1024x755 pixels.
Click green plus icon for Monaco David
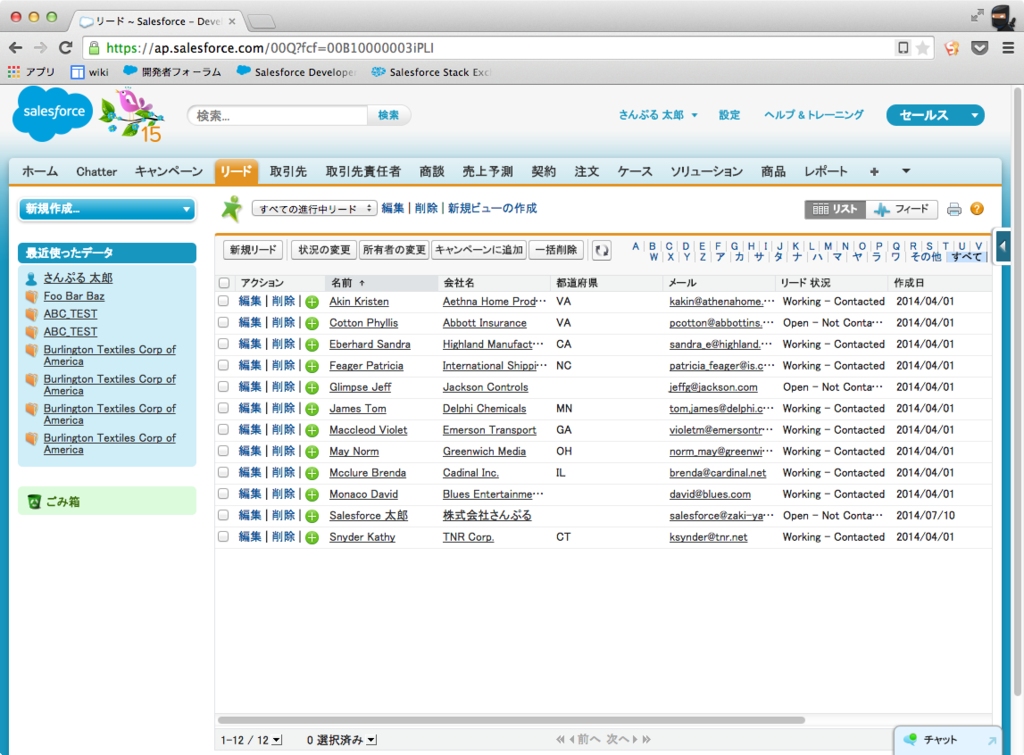pos(312,495)
